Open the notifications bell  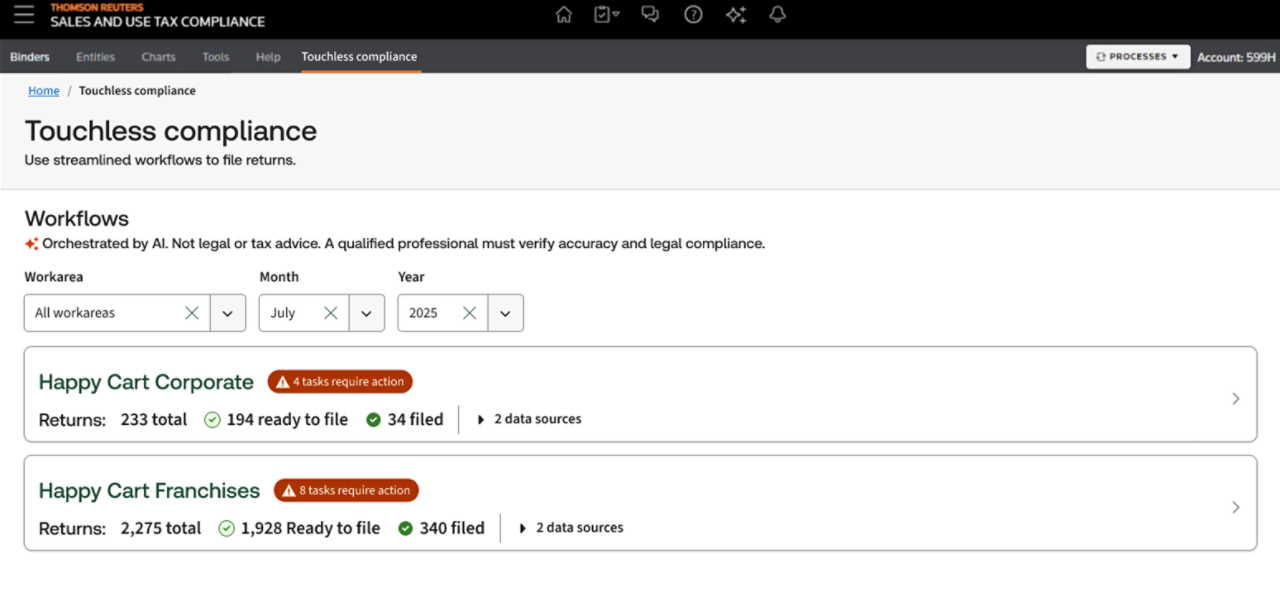coord(777,14)
